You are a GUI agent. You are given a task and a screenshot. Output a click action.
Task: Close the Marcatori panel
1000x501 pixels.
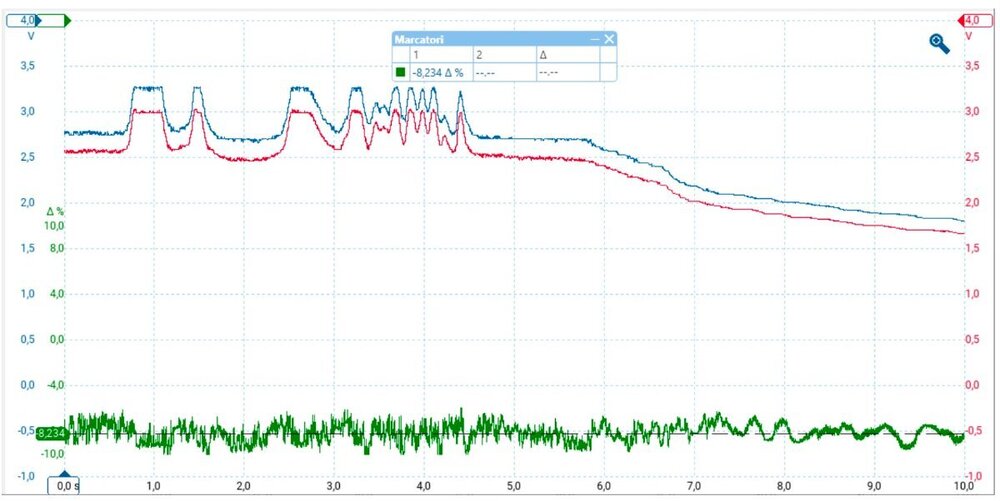[609, 39]
